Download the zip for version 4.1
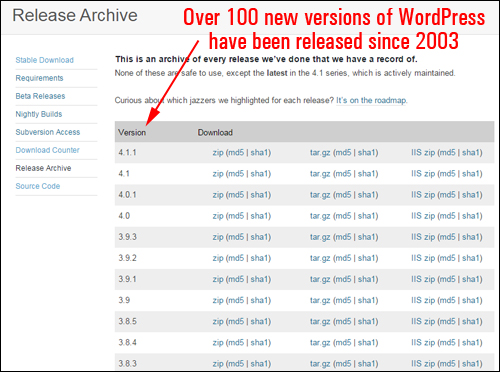Image resolution: width=500 pixels, height=372 pixels. [x=218, y=174]
